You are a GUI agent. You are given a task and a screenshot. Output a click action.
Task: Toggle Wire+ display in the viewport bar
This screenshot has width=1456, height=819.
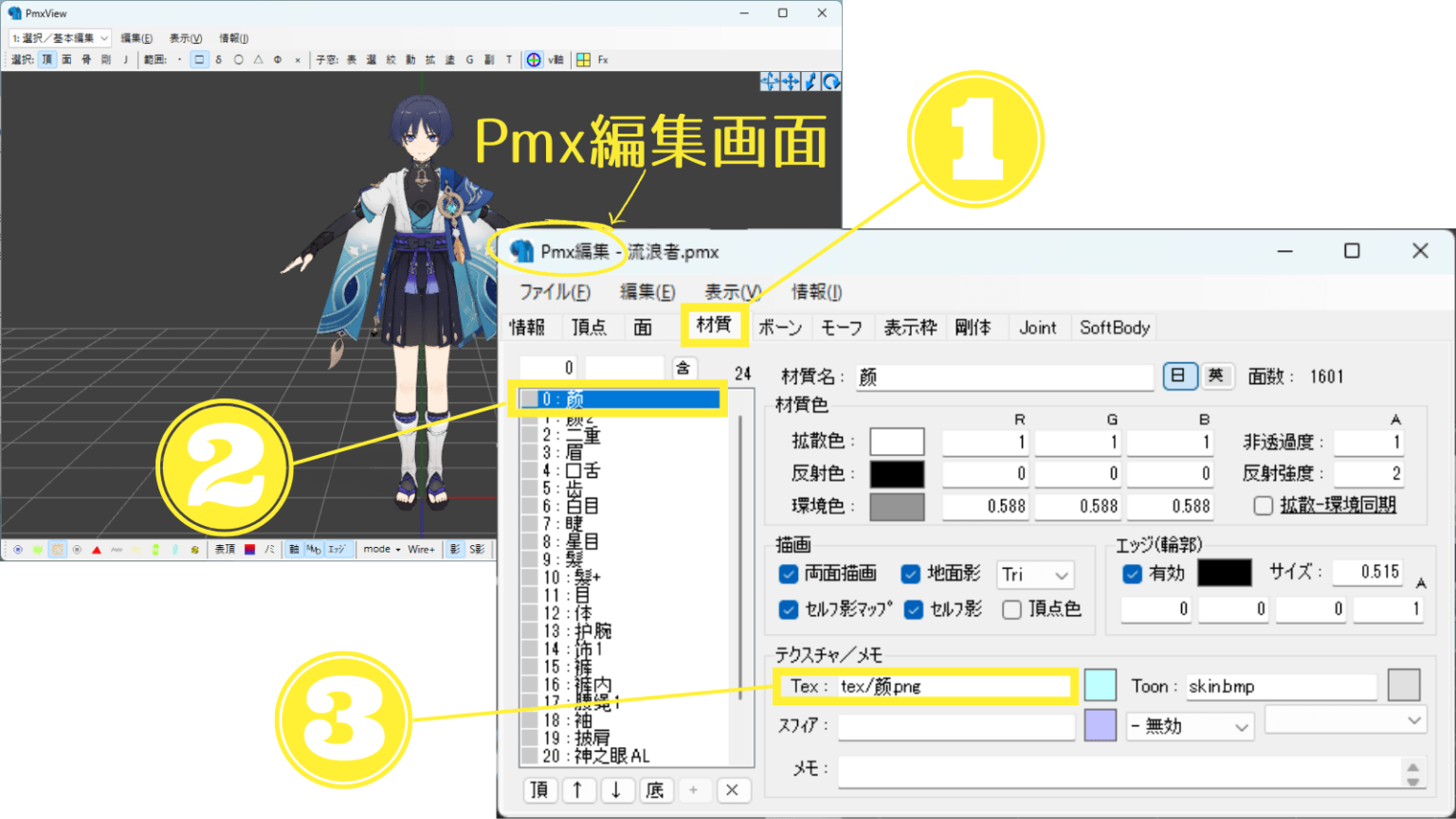click(421, 549)
